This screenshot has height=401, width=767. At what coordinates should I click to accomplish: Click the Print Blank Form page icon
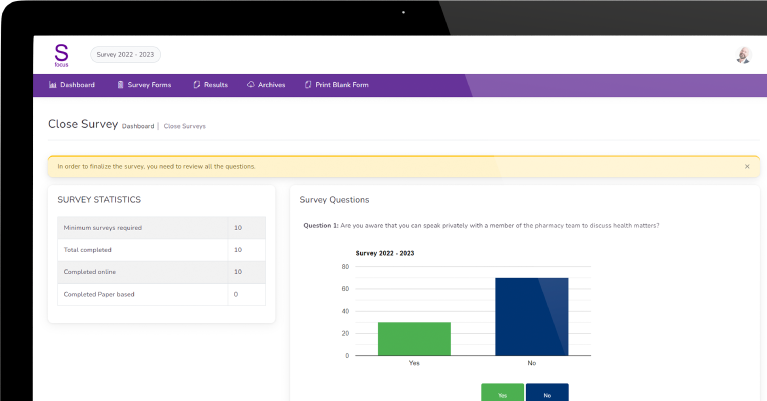tap(308, 85)
